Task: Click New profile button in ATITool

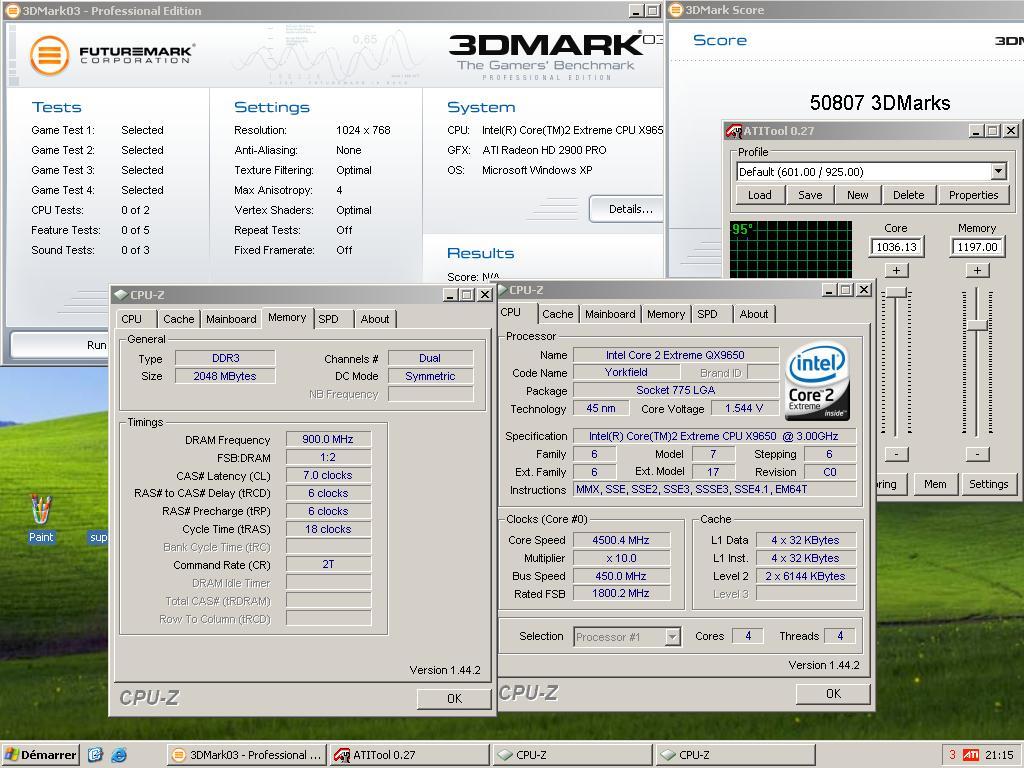Action: [857, 195]
